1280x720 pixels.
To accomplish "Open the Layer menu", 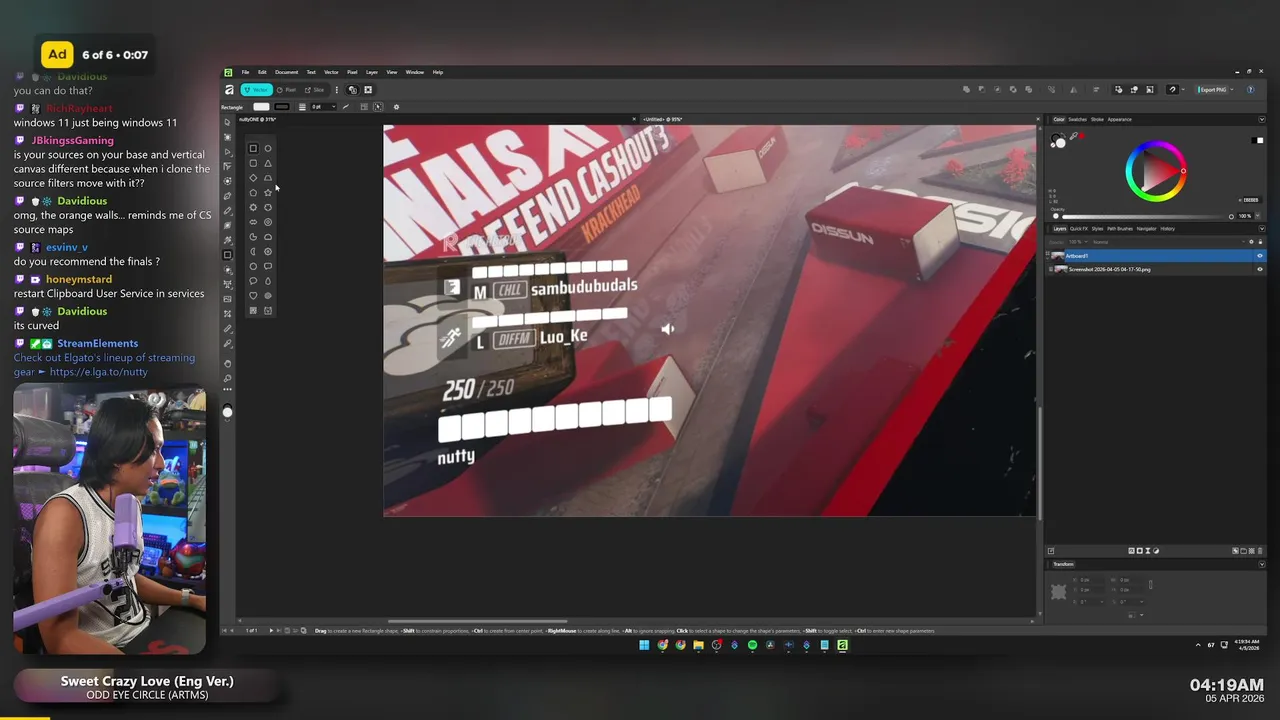I will (372, 72).
